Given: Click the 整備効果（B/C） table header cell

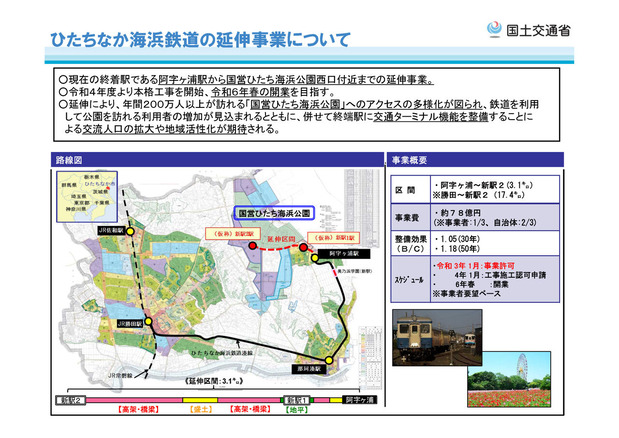Looking at the screenshot, I should 411,243.
